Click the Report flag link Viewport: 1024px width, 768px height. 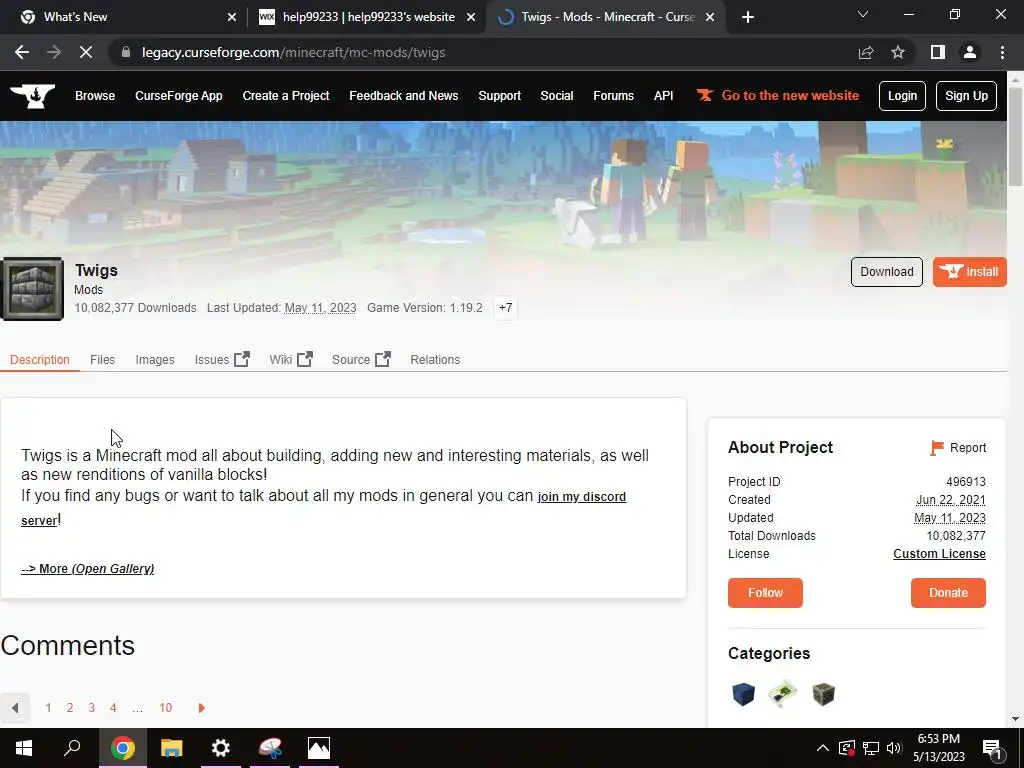click(x=958, y=448)
